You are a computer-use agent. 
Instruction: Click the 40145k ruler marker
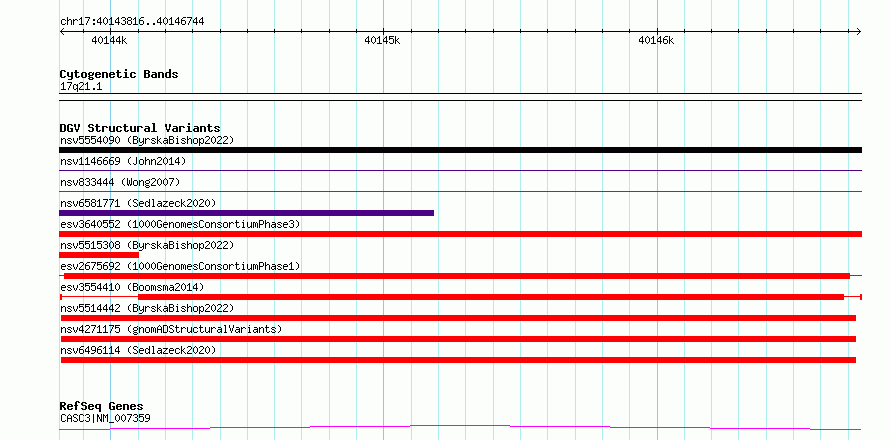coord(383,40)
